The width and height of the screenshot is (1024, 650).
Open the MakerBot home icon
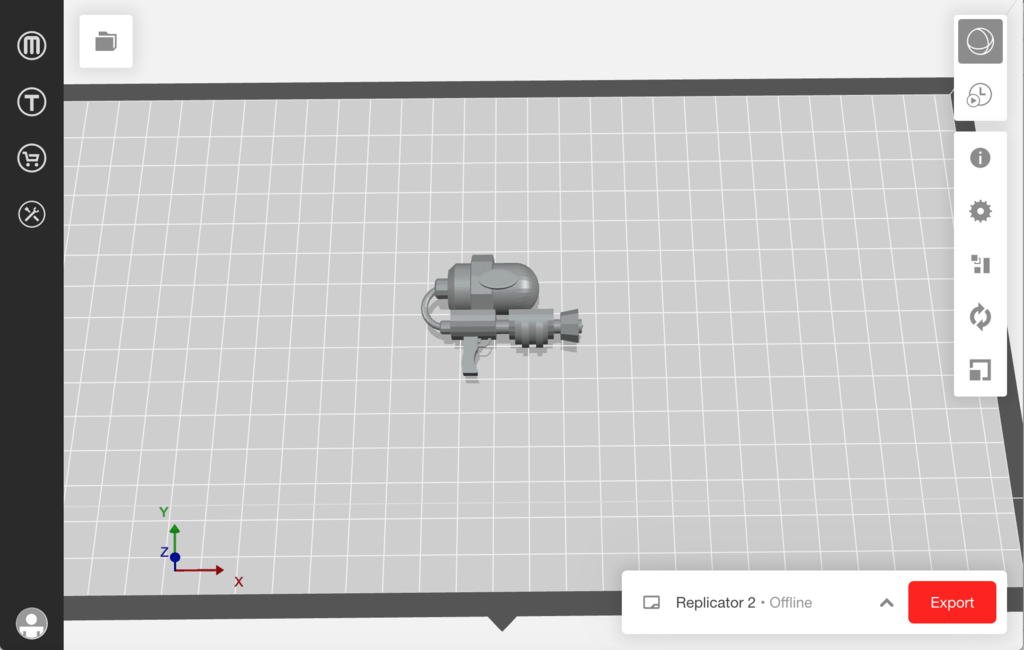coord(31,46)
